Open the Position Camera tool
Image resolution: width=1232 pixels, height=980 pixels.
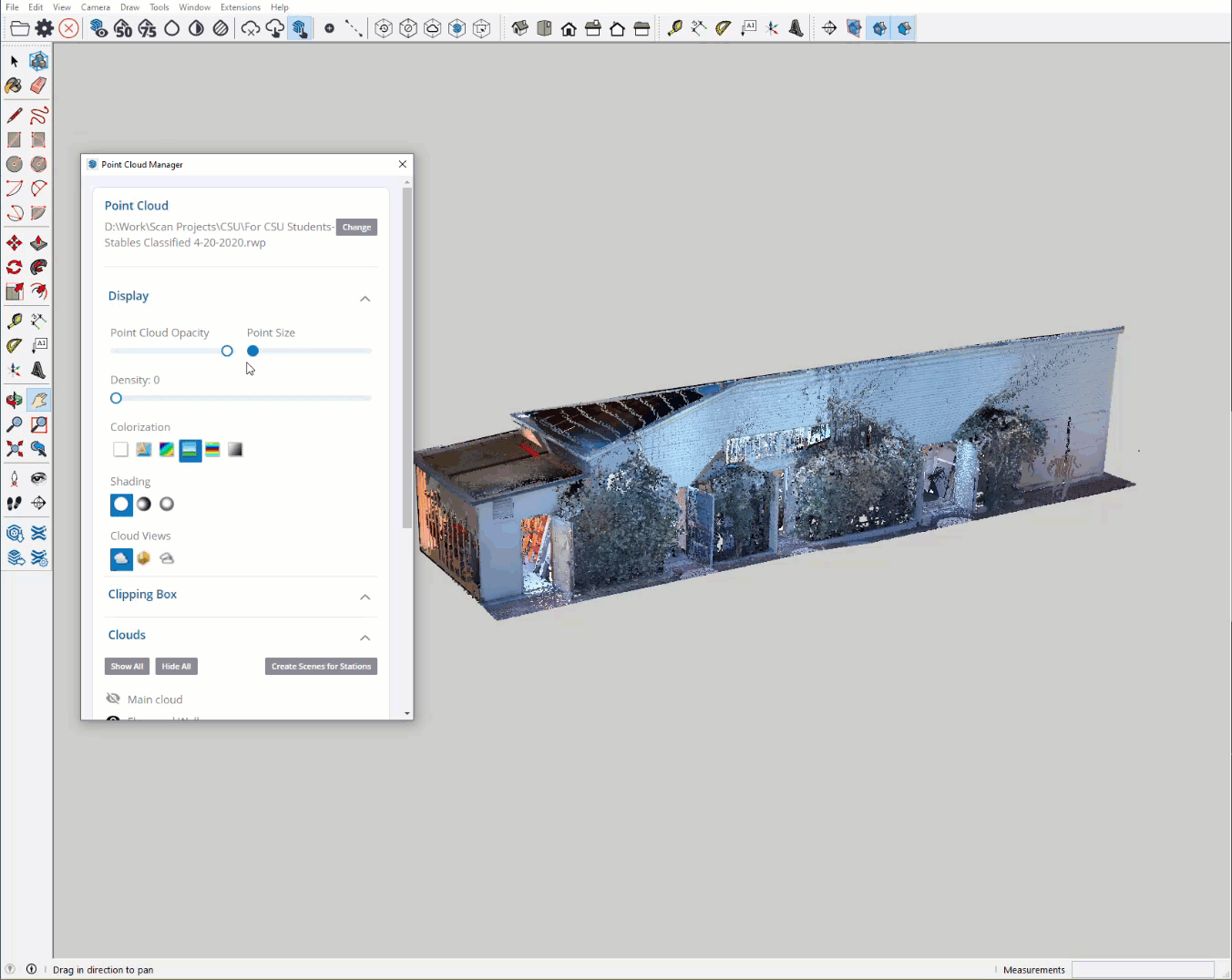coord(14,478)
